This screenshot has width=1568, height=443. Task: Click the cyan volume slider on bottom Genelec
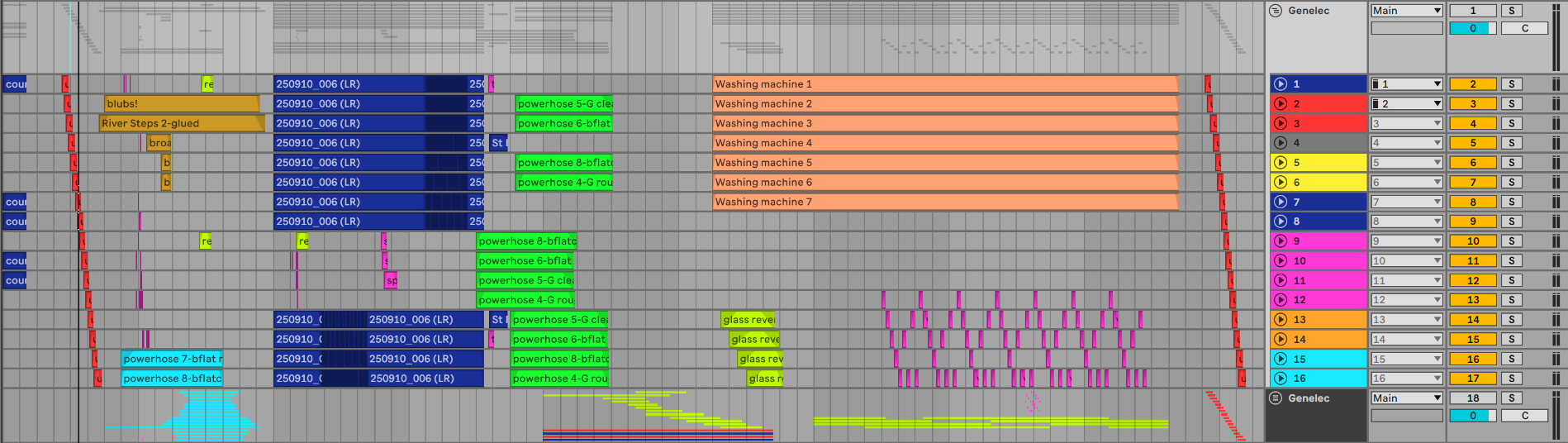(1471, 416)
